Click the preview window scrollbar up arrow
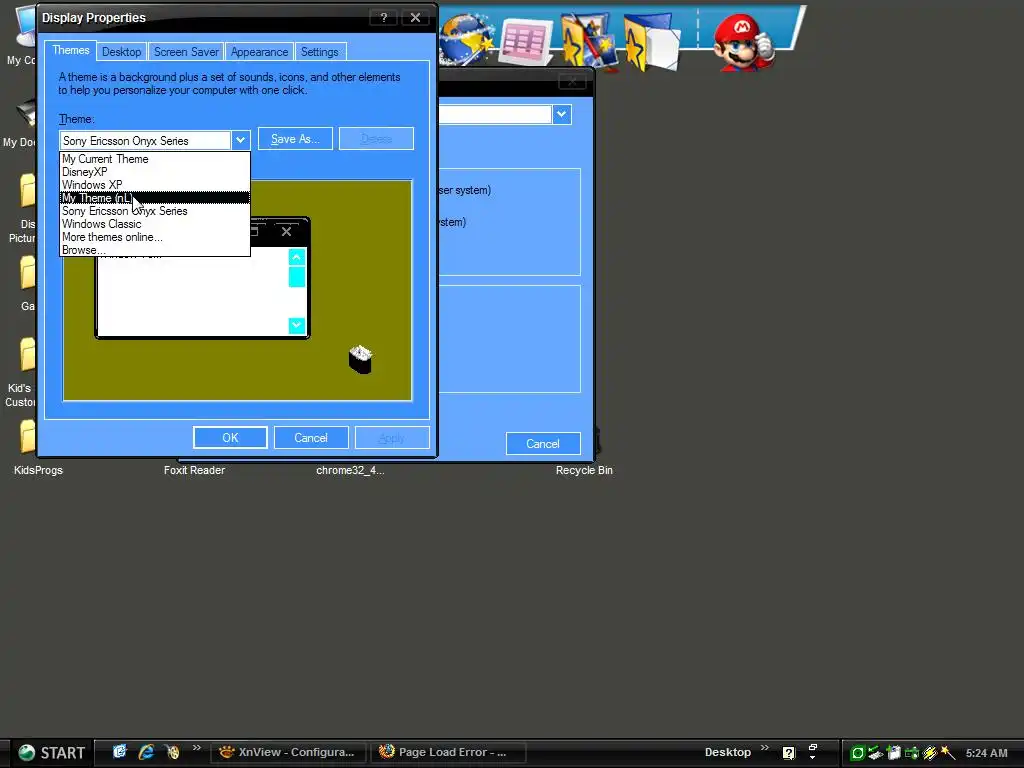 [x=296, y=257]
